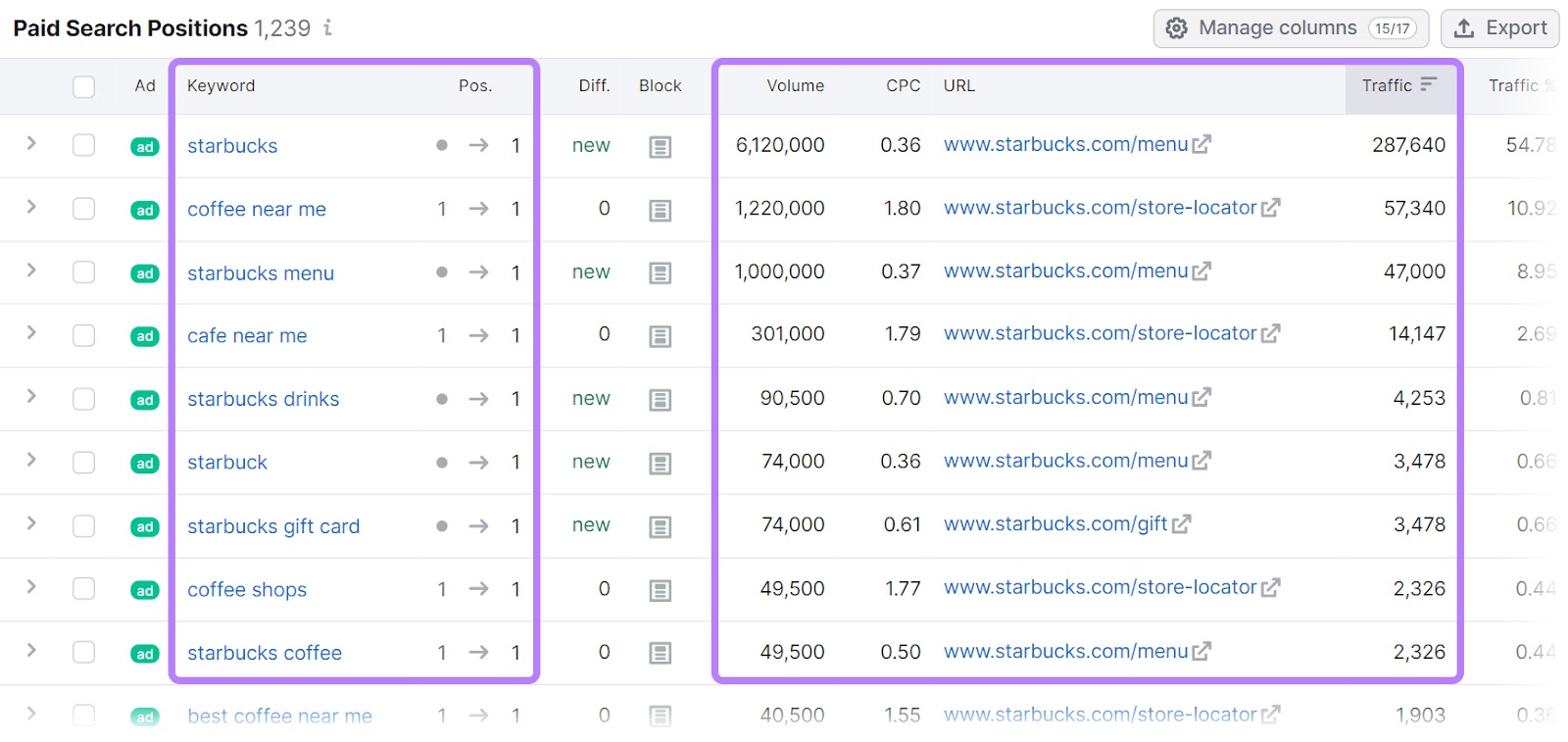Click info icon next to Paid Search Positions
The width and height of the screenshot is (1568, 742).
328,27
